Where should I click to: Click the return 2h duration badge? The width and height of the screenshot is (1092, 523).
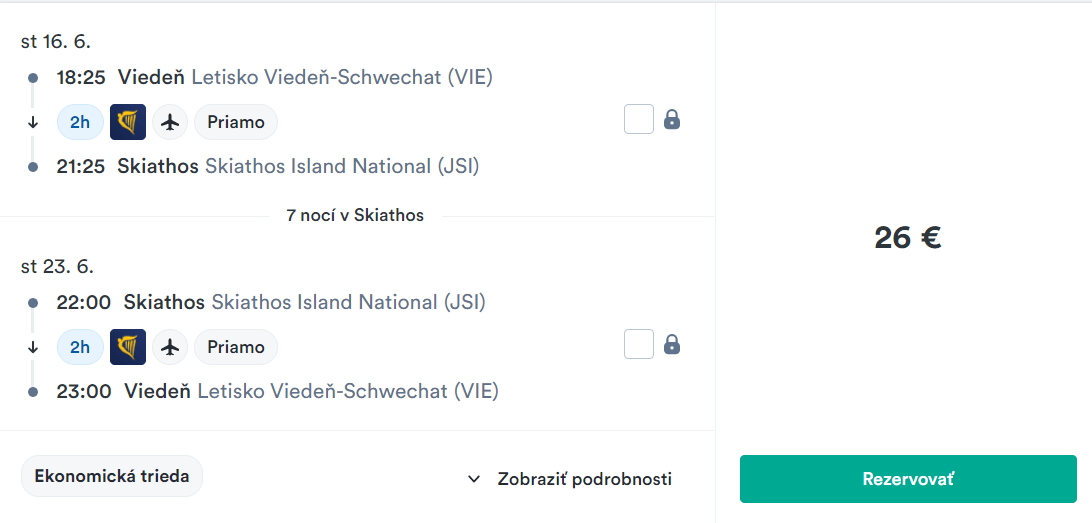click(x=80, y=347)
